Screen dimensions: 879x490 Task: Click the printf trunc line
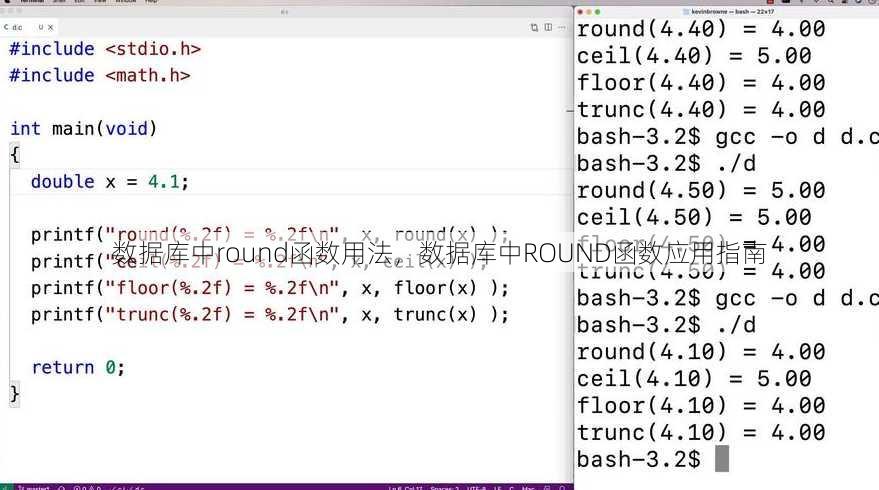270,315
